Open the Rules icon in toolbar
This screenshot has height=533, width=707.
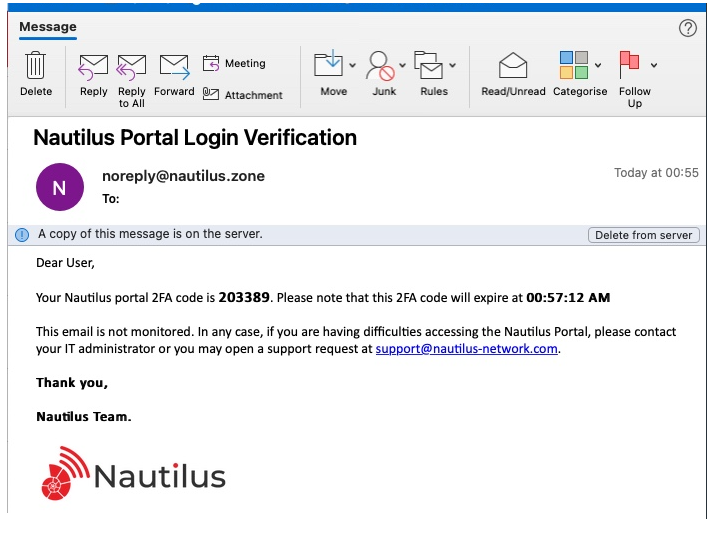click(x=429, y=65)
